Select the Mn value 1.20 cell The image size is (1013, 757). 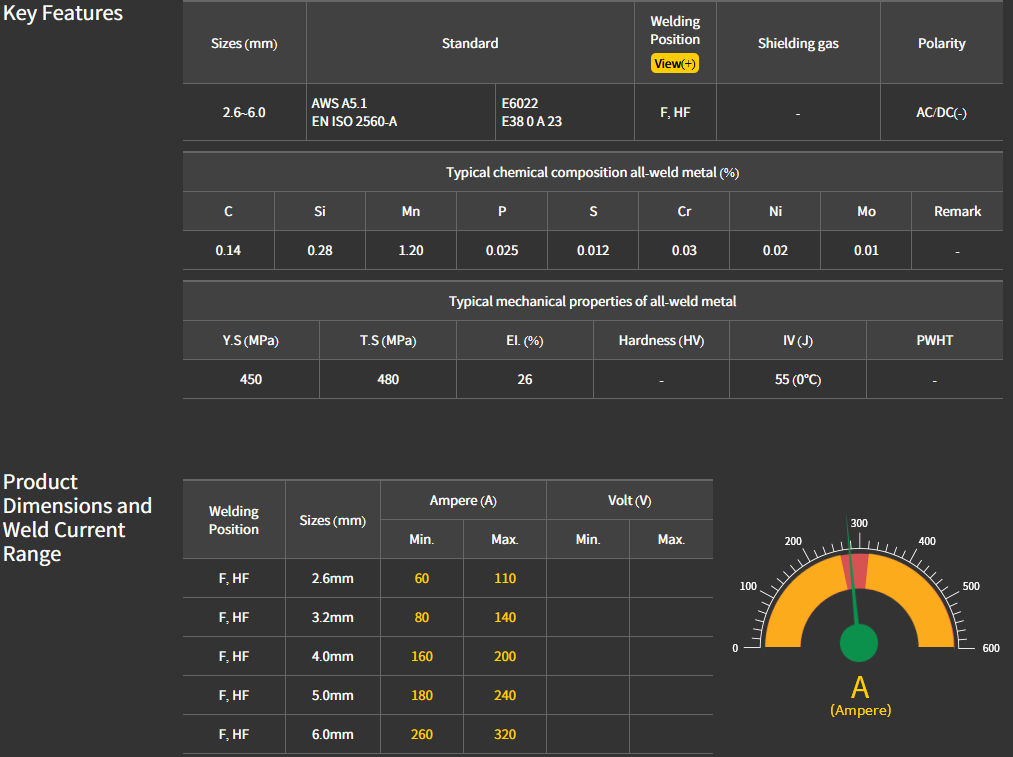point(410,250)
